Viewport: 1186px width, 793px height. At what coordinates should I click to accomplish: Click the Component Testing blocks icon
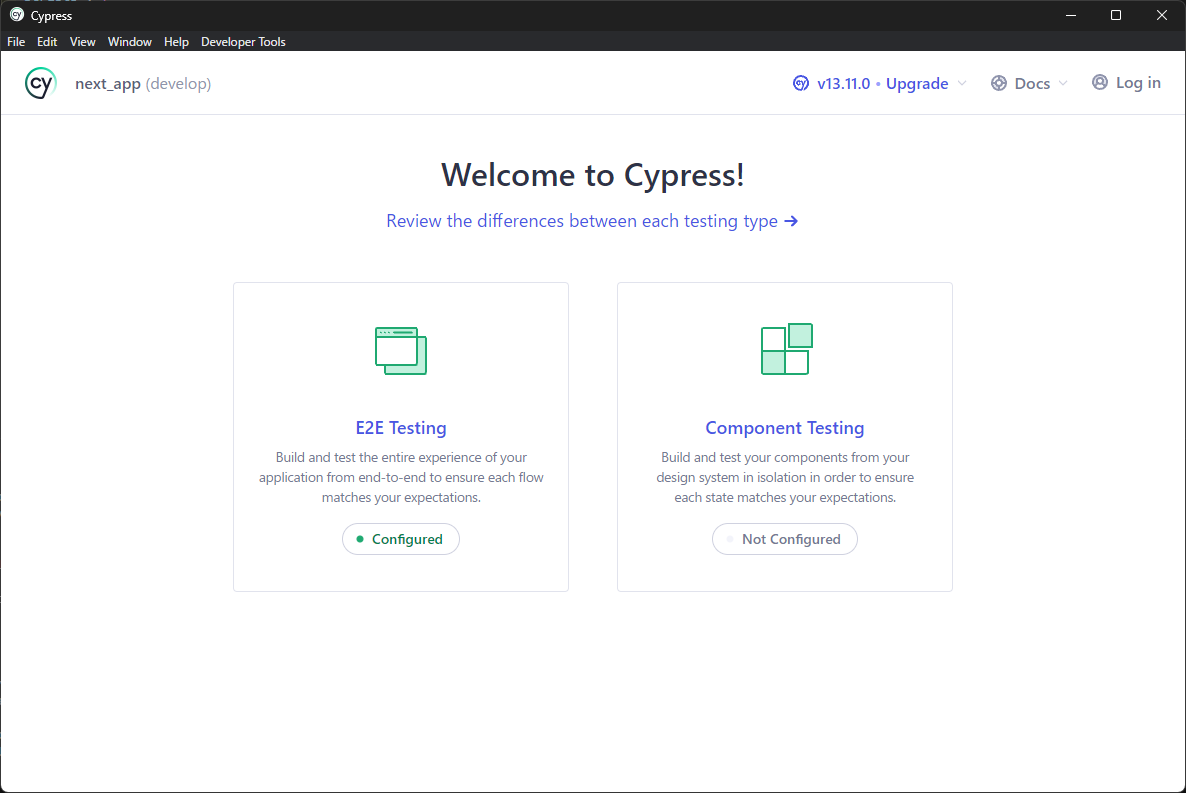[x=787, y=349]
